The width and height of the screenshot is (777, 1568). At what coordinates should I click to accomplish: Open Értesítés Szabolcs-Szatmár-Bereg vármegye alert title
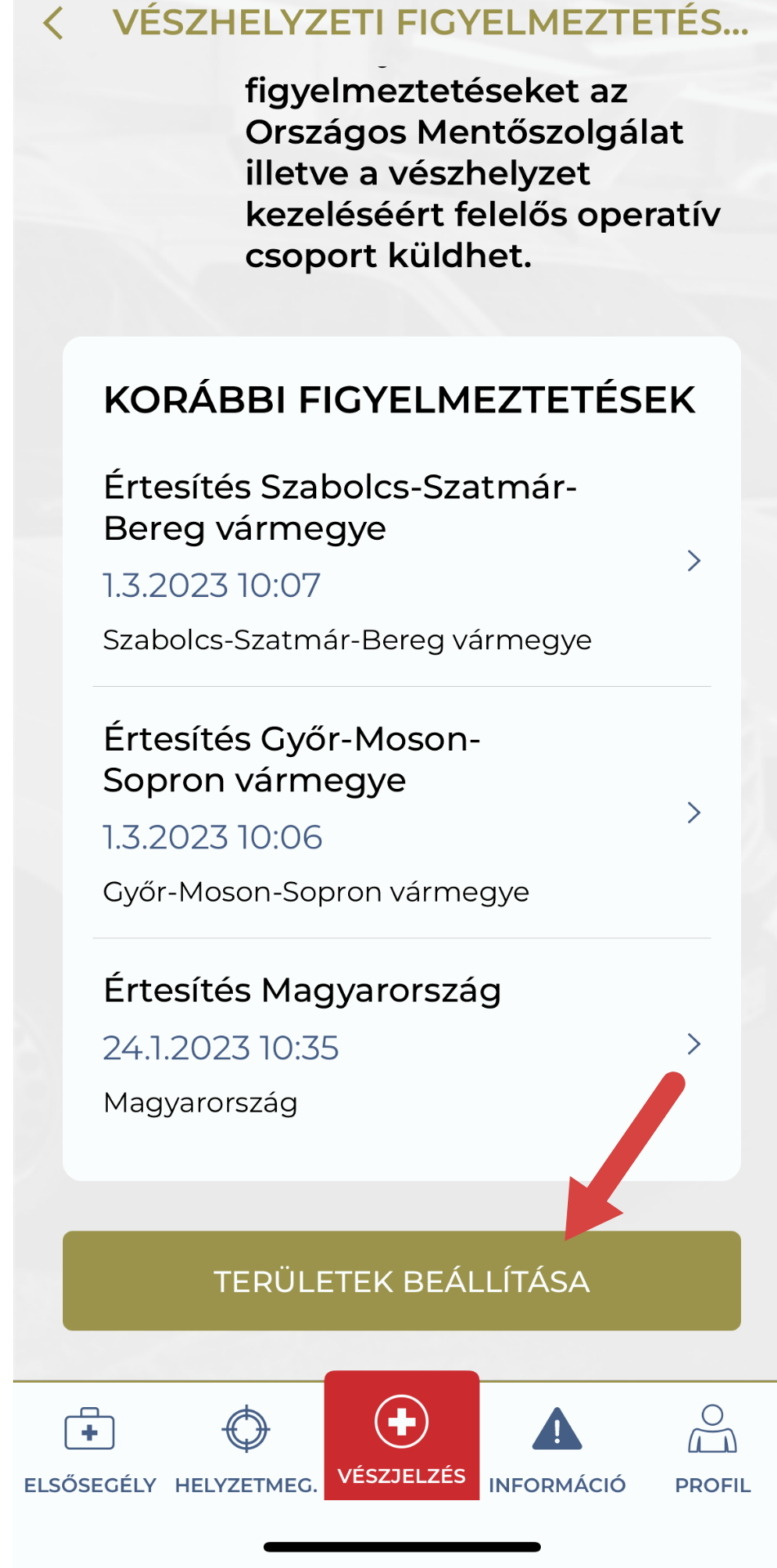point(340,507)
